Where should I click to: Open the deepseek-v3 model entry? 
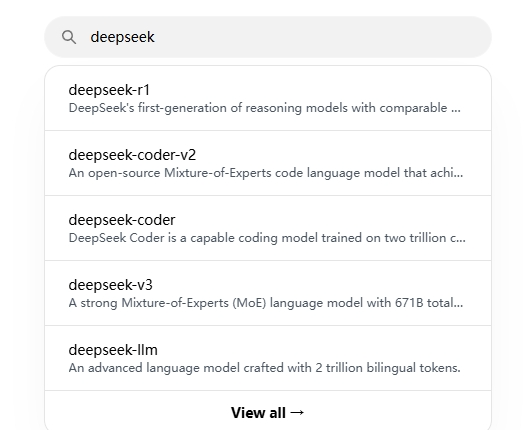pyautogui.click(x=268, y=293)
